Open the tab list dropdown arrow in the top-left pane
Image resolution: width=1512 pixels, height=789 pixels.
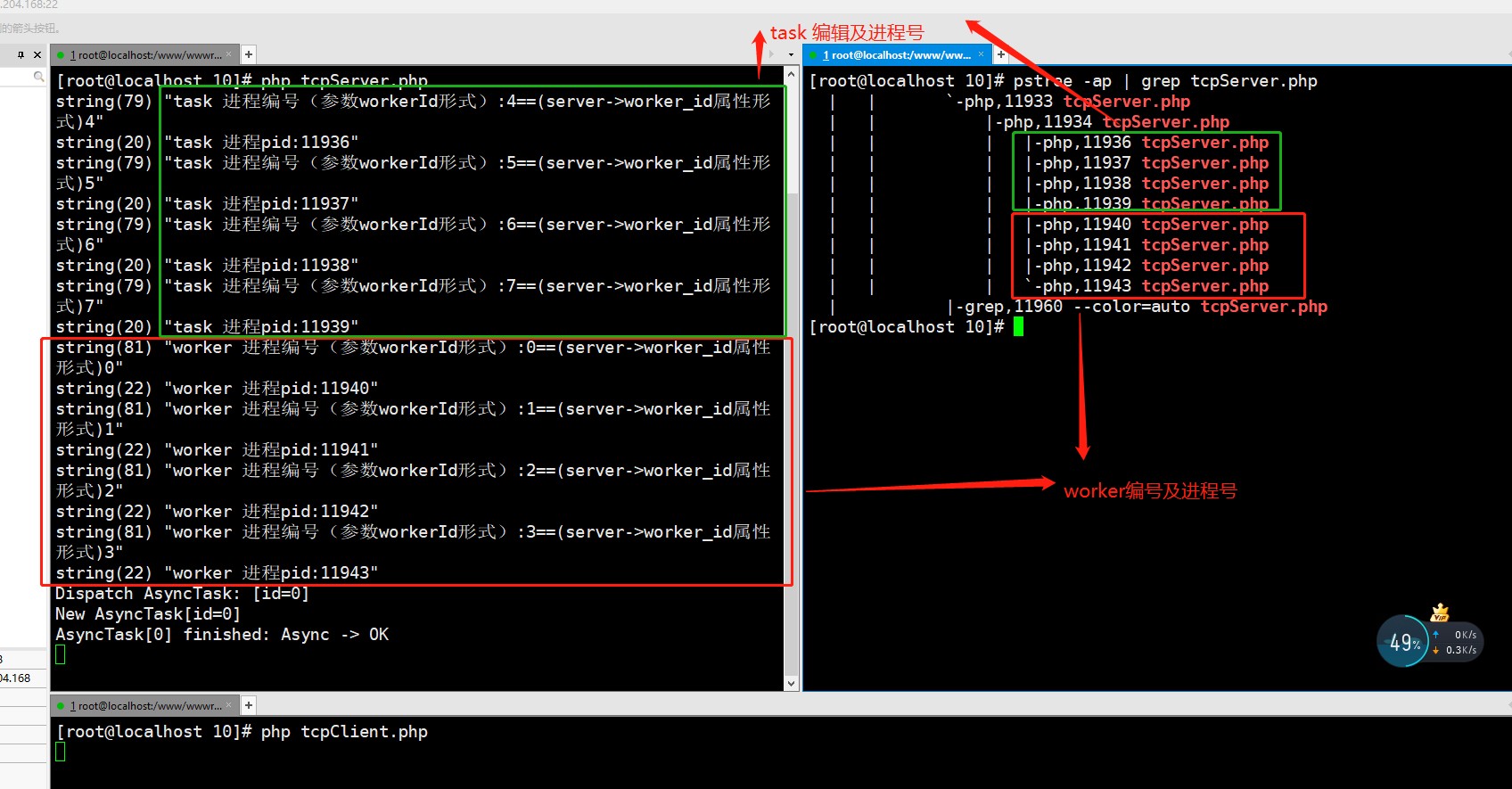[791, 55]
